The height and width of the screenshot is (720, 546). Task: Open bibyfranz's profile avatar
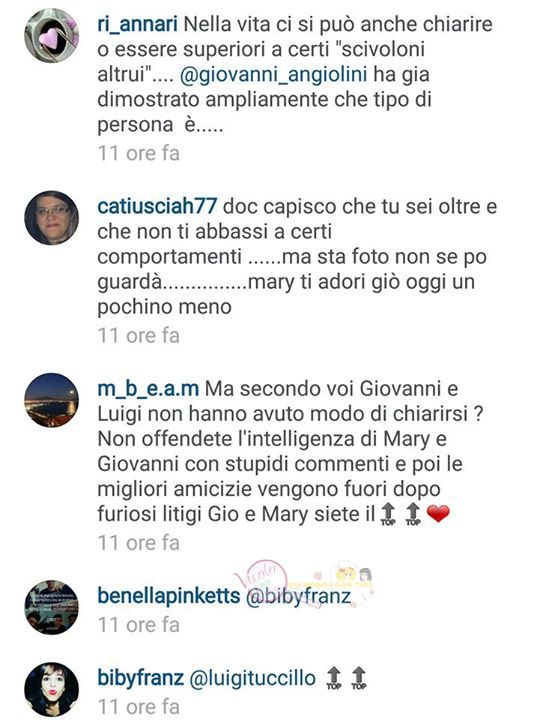point(51,690)
